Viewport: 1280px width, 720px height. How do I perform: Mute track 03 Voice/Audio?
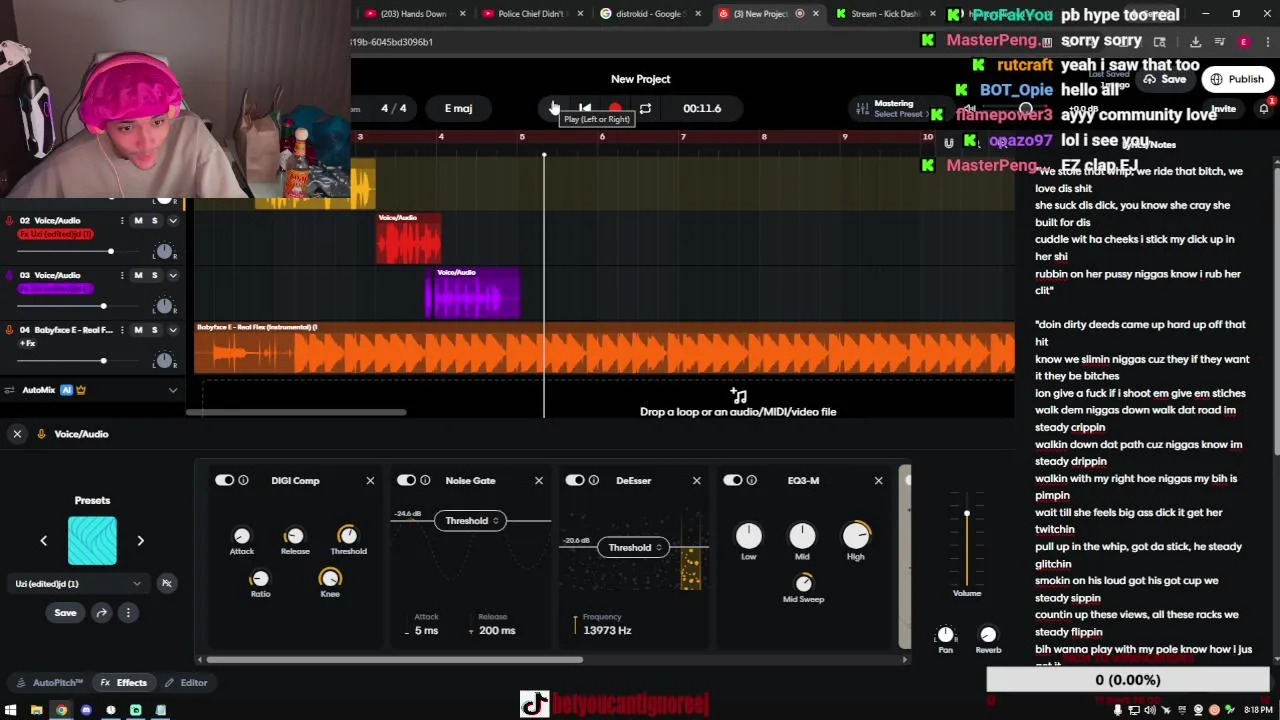(x=138, y=275)
